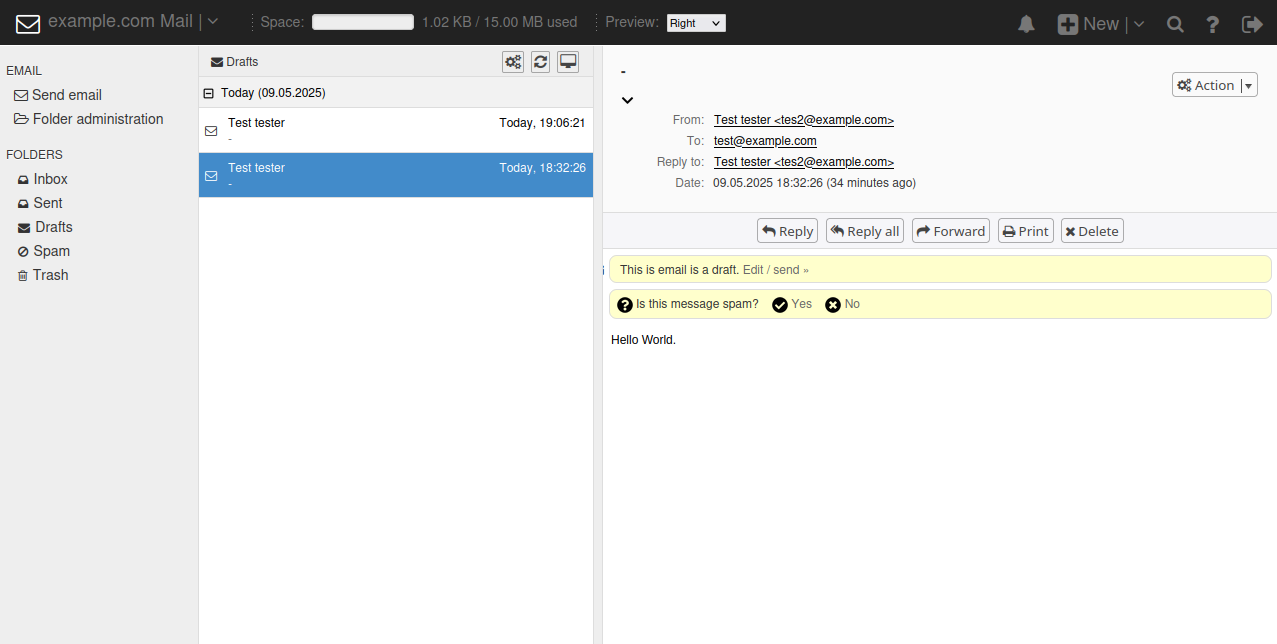Click the help question mark icon

coord(1213,24)
